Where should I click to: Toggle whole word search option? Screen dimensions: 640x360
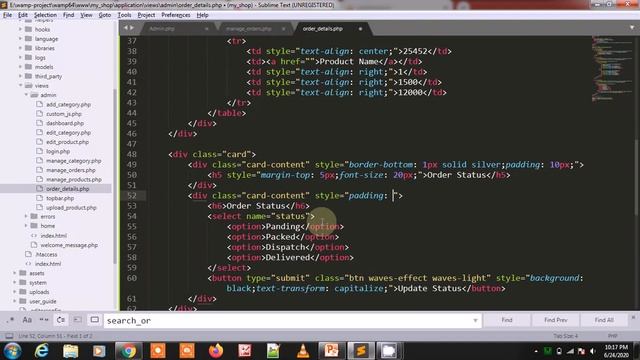pos(44,320)
